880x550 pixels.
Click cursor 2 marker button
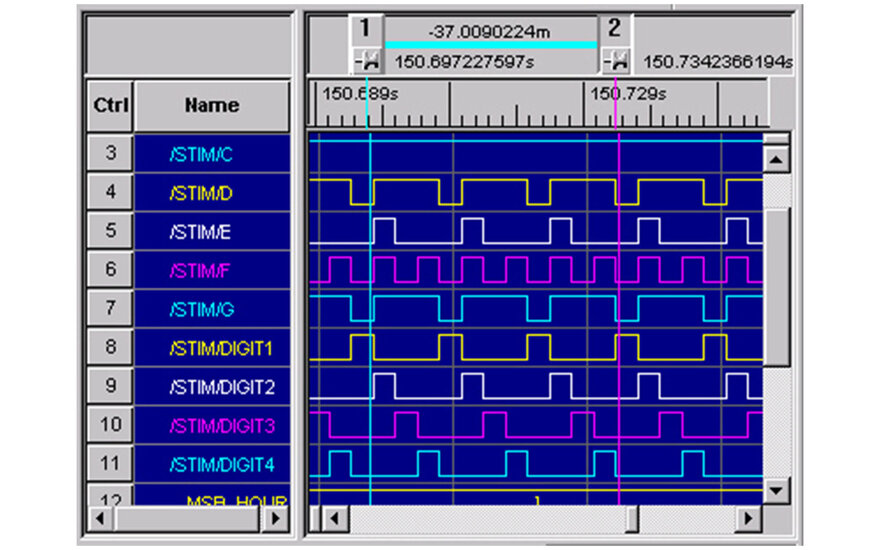click(x=615, y=28)
